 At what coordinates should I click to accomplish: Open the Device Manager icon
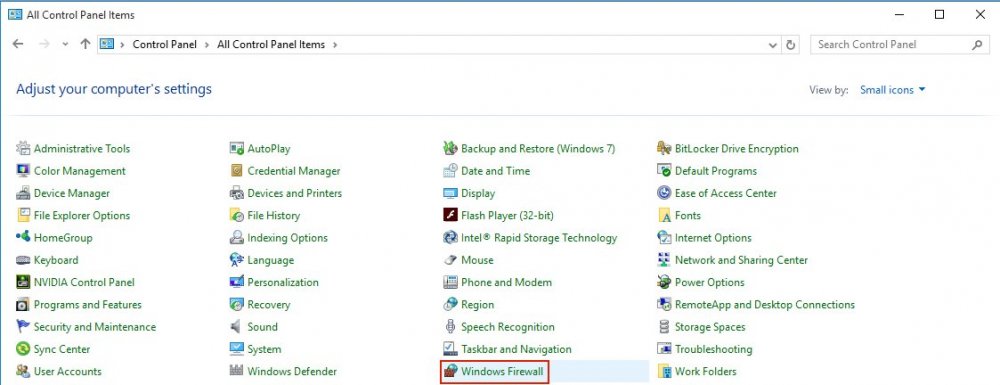click(23, 193)
